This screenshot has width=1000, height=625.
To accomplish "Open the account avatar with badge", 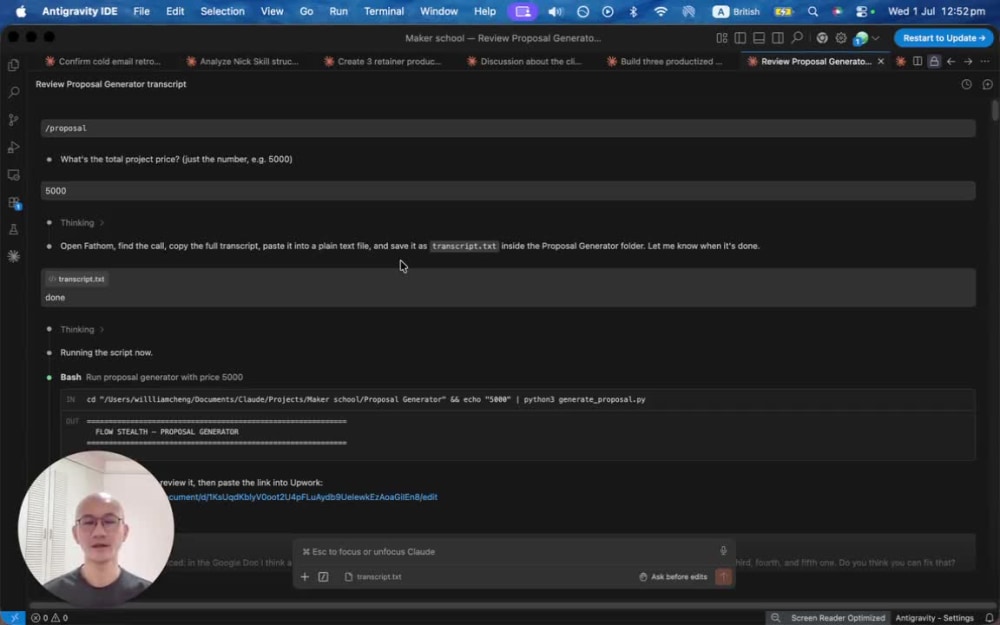I will 861,39.
